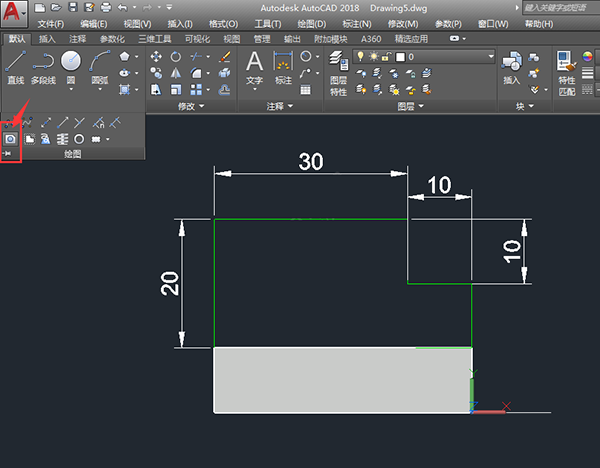Toggle the layer freeze sun icon

tap(373, 57)
